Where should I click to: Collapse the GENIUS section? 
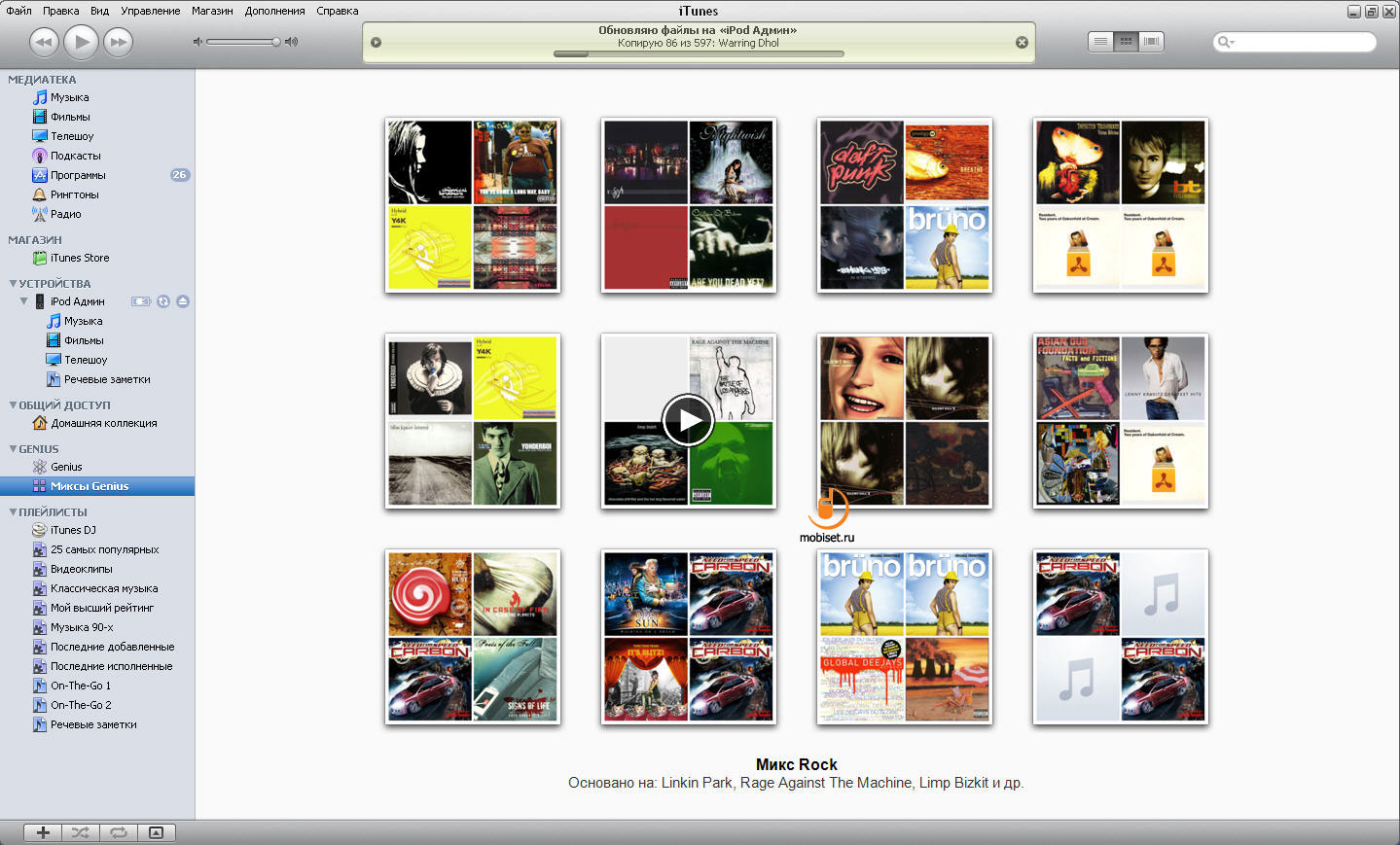coord(13,449)
